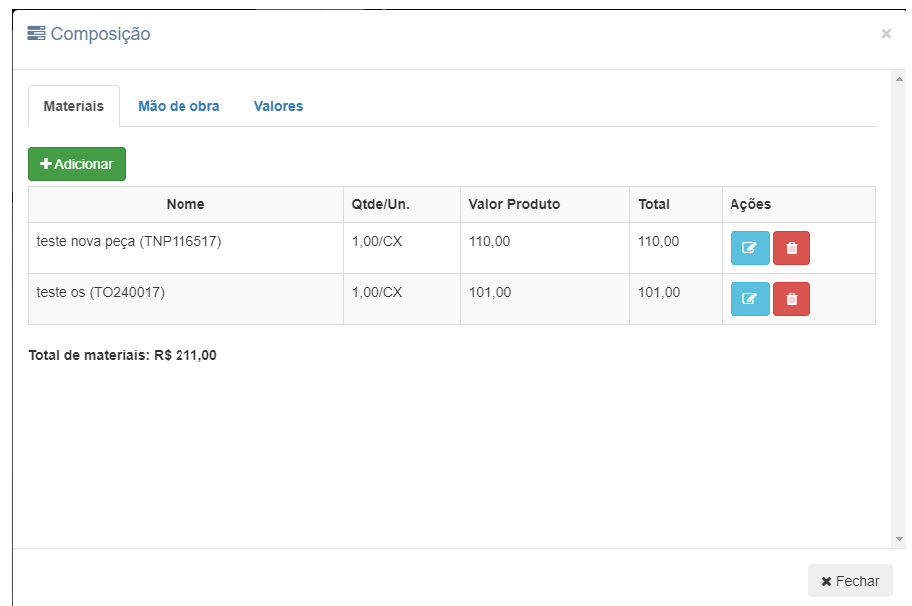Click the Total column header
Viewport: 912px width, 606px height.
(x=654, y=204)
